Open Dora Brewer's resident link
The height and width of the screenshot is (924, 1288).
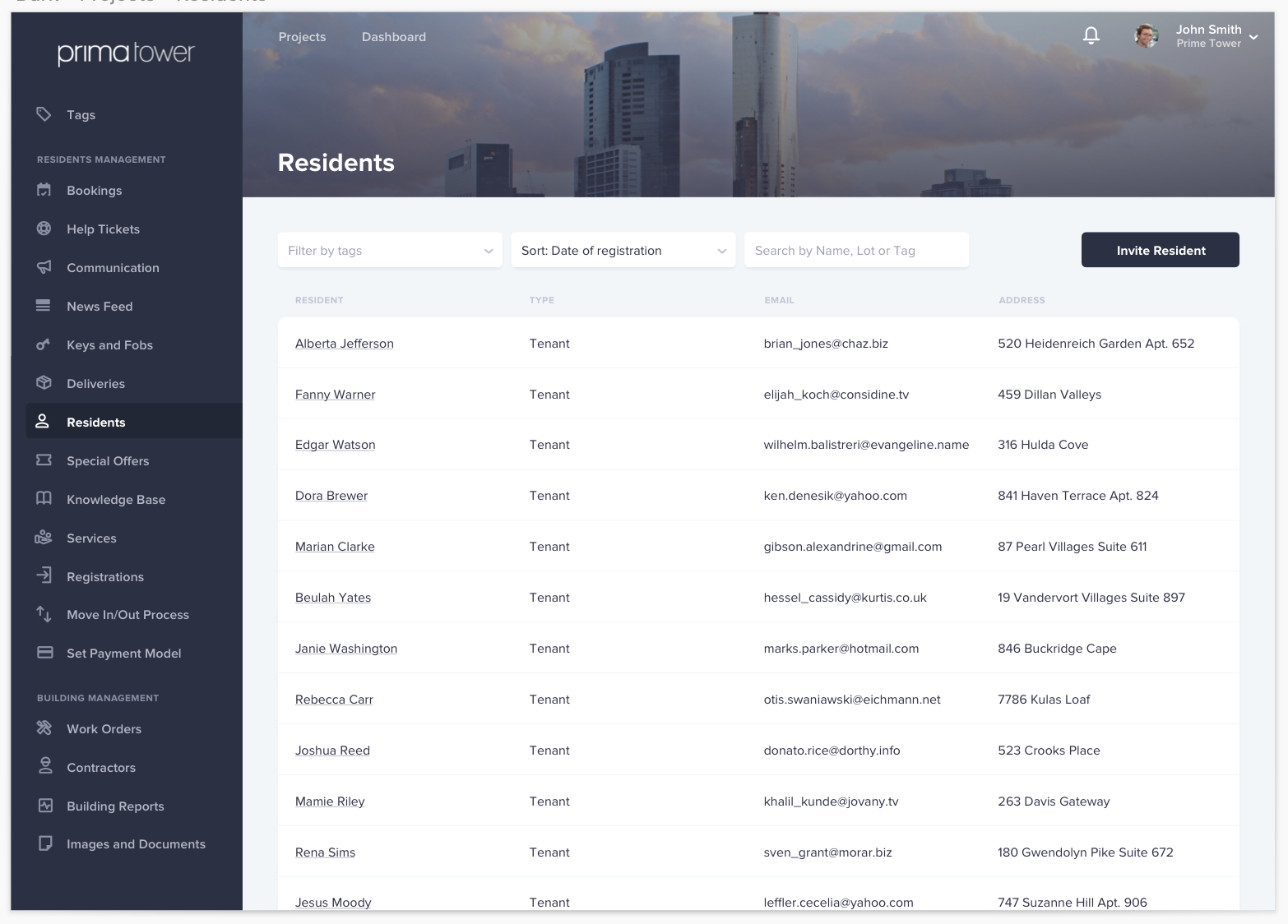pos(331,496)
